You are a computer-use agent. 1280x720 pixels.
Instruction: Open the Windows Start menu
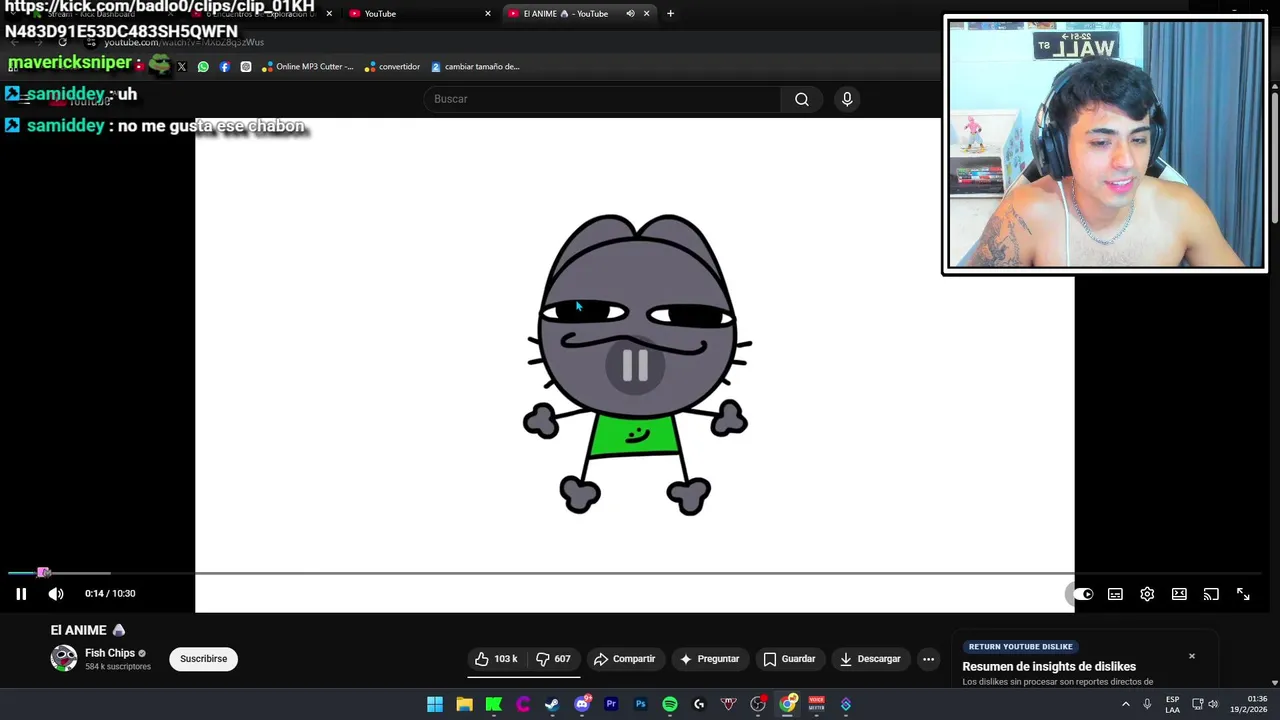click(435, 704)
